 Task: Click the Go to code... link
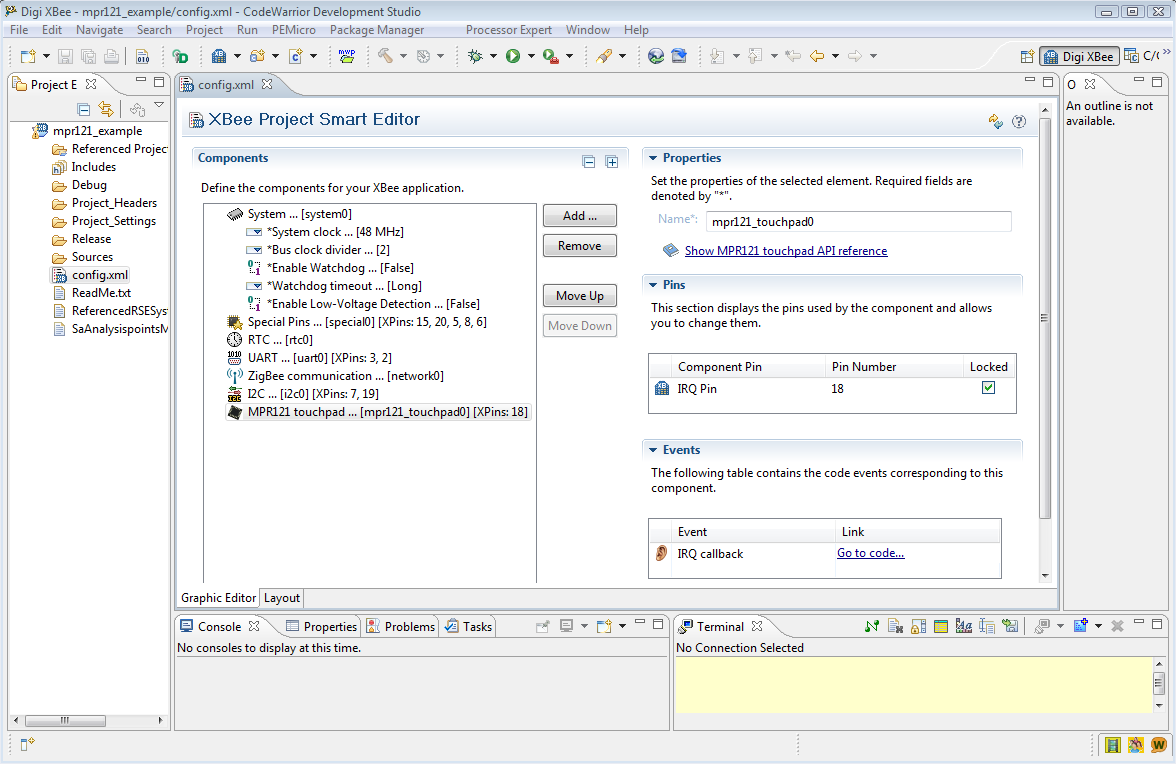click(870, 553)
